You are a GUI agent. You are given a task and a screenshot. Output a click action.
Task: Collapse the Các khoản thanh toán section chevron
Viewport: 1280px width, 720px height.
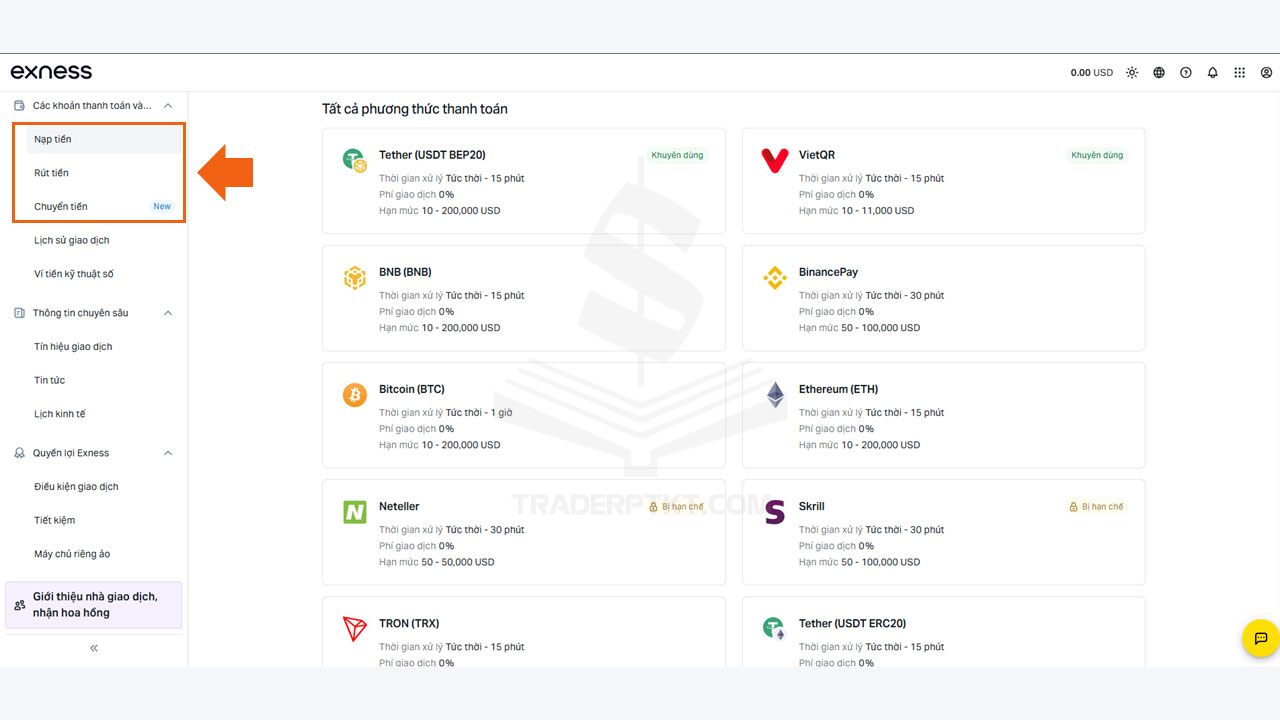[x=168, y=105]
